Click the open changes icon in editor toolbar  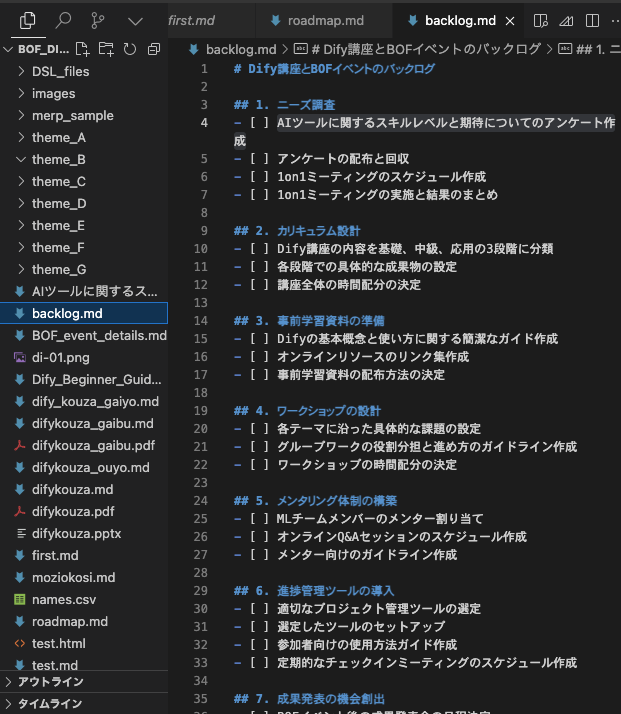click(566, 20)
